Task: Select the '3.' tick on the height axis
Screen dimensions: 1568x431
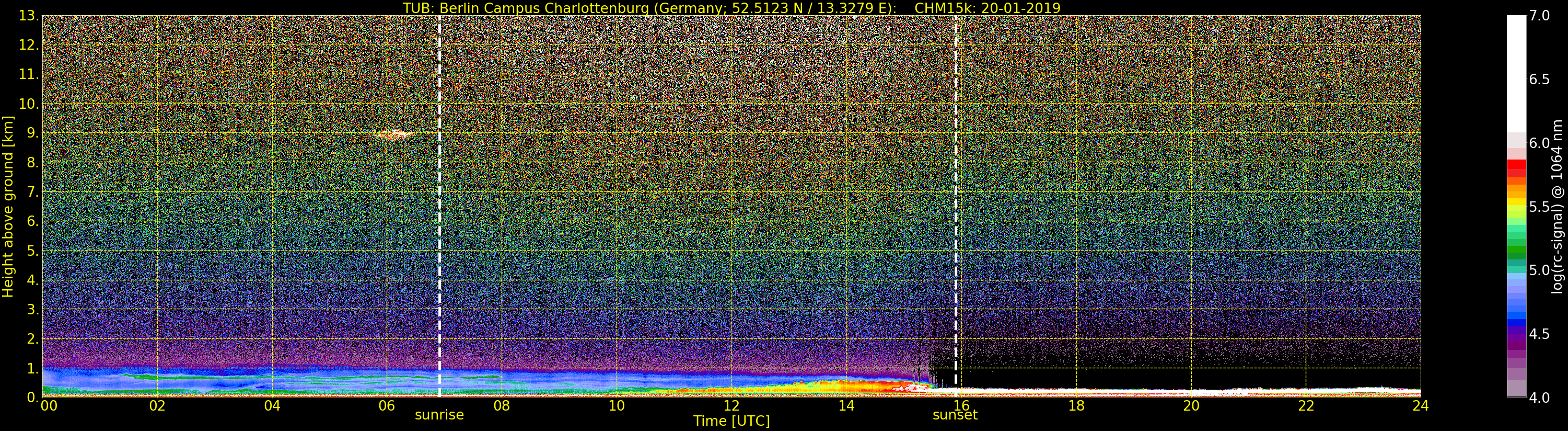Action: [x=32, y=309]
